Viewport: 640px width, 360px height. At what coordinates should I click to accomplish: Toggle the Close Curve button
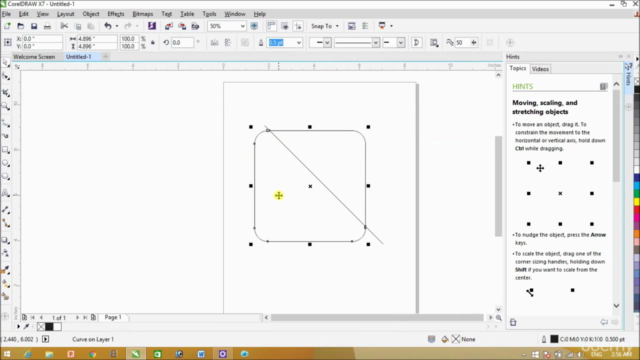click(x=416, y=42)
